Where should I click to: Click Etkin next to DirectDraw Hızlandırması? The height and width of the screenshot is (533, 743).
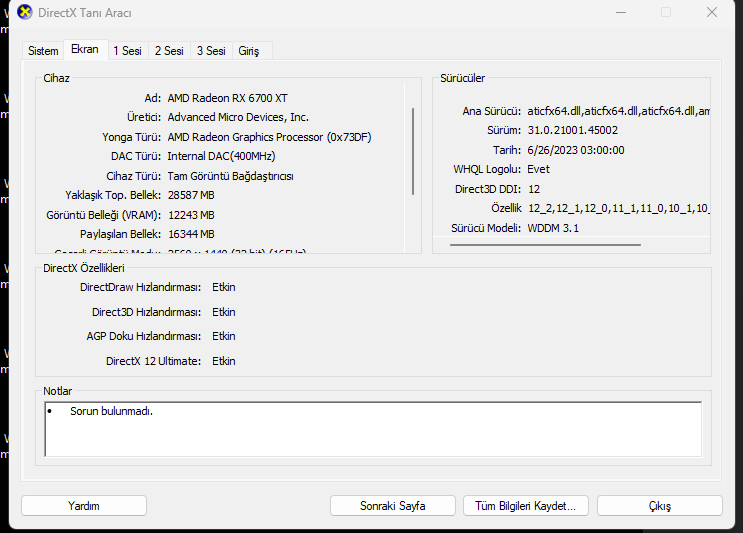tap(224, 287)
